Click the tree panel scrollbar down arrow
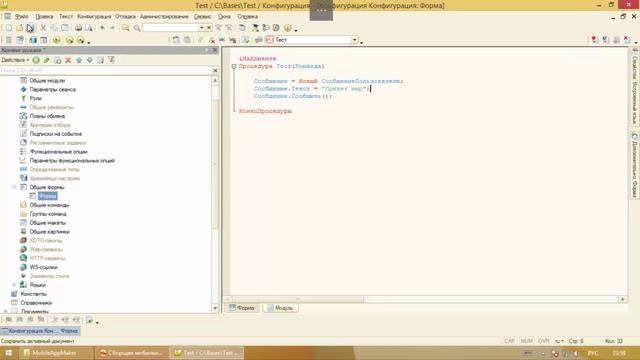Viewport: 640px width, 360px height. coord(215,308)
